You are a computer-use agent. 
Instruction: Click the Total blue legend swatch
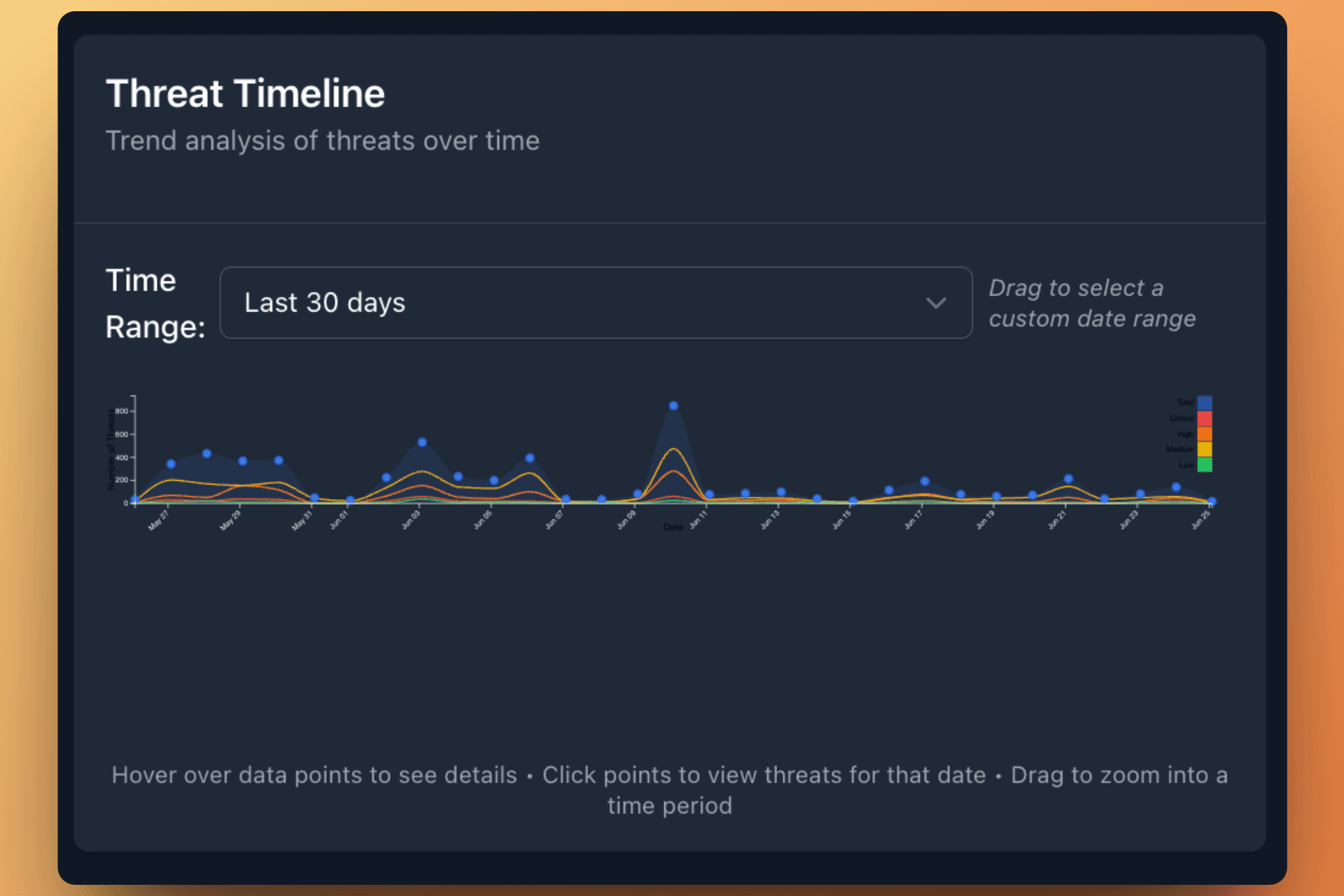1204,402
